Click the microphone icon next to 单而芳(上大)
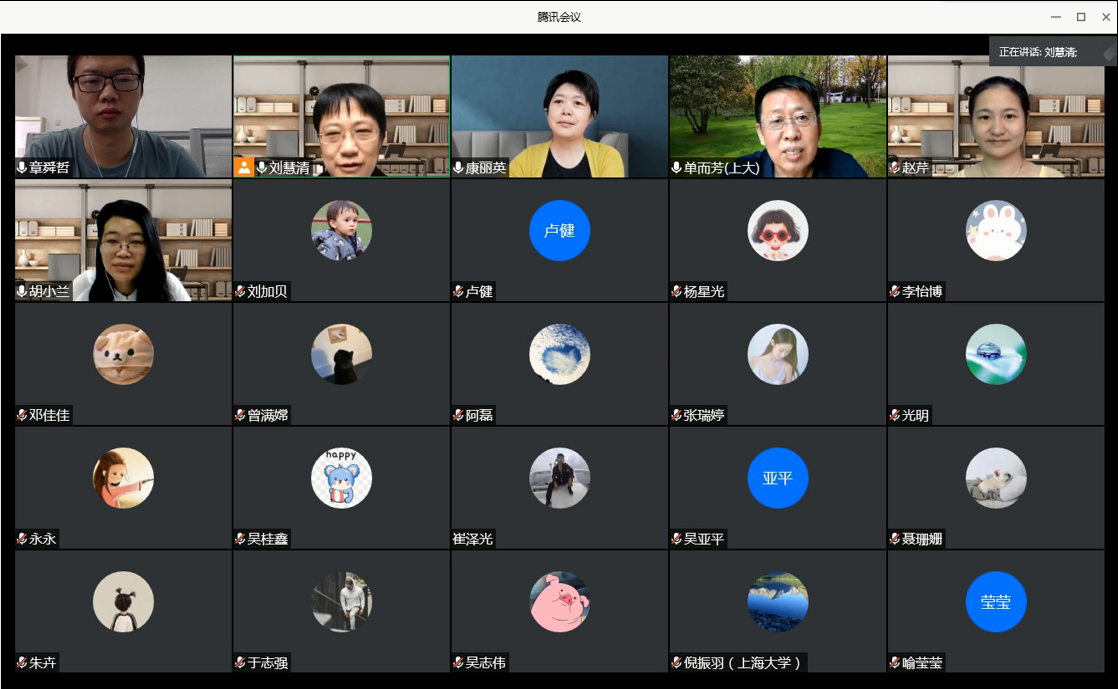Viewport: 1118px width, 689px height. point(677,168)
